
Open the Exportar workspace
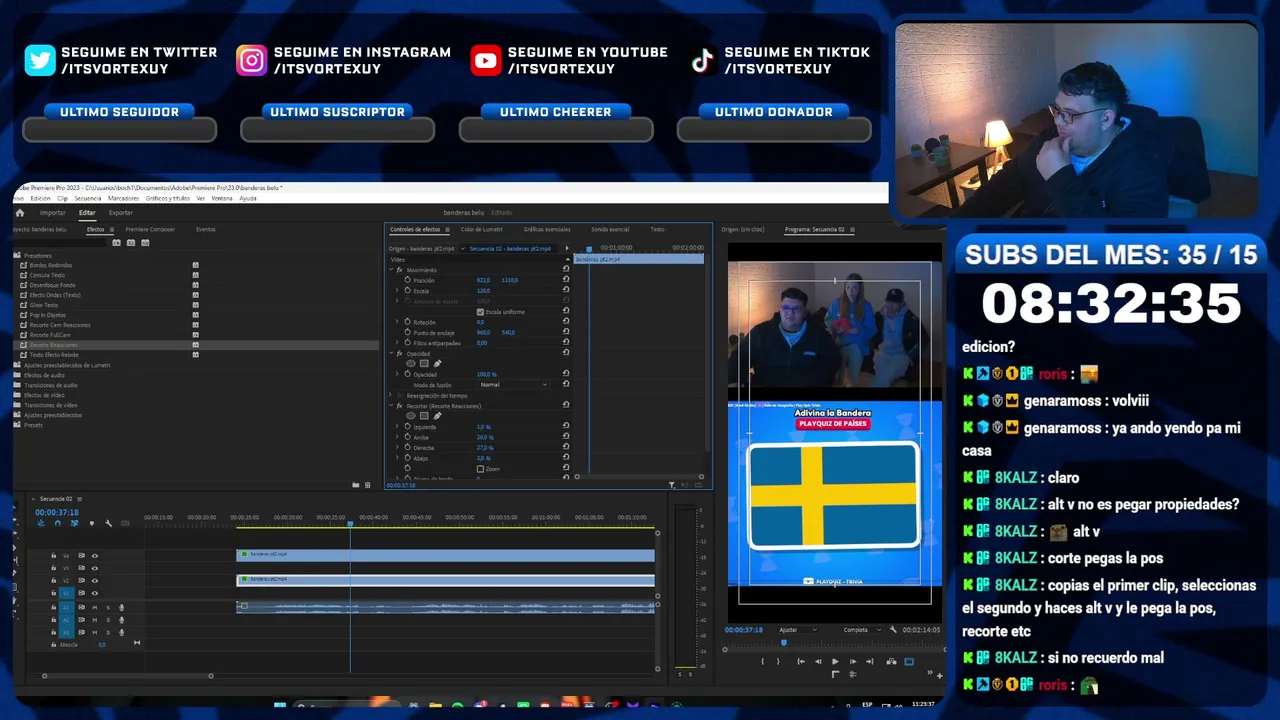[121, 213]
